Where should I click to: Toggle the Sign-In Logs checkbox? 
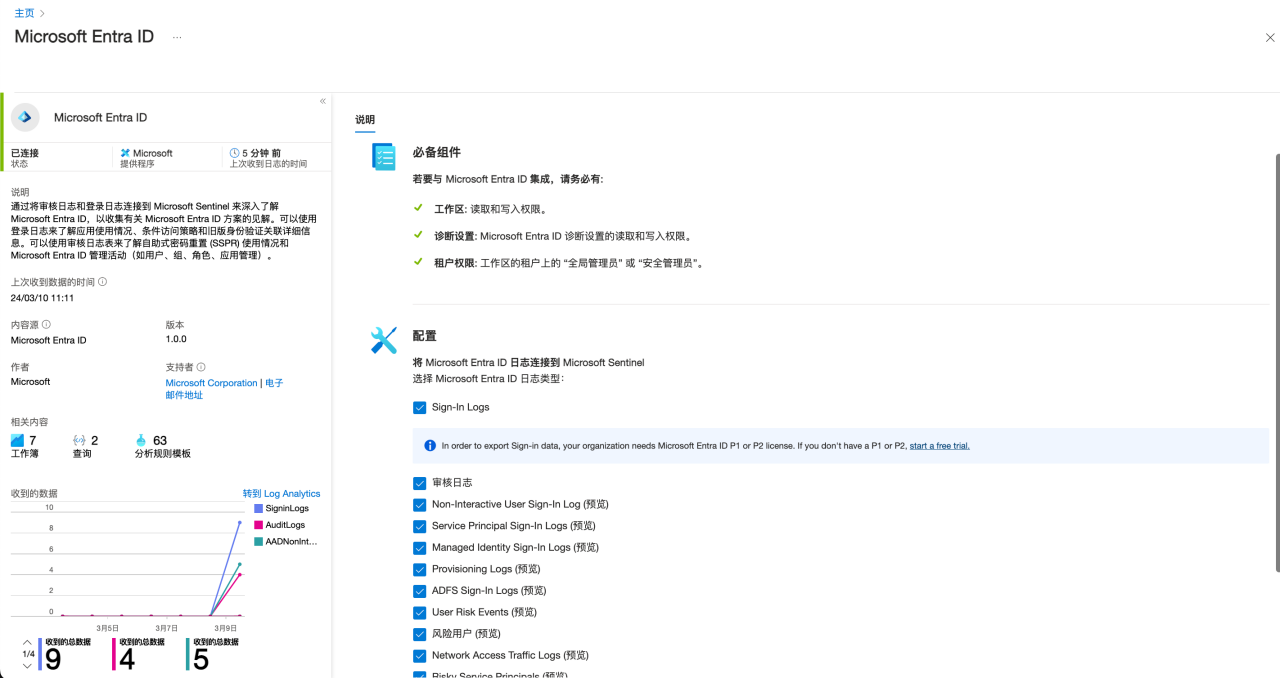pos(419,408)
